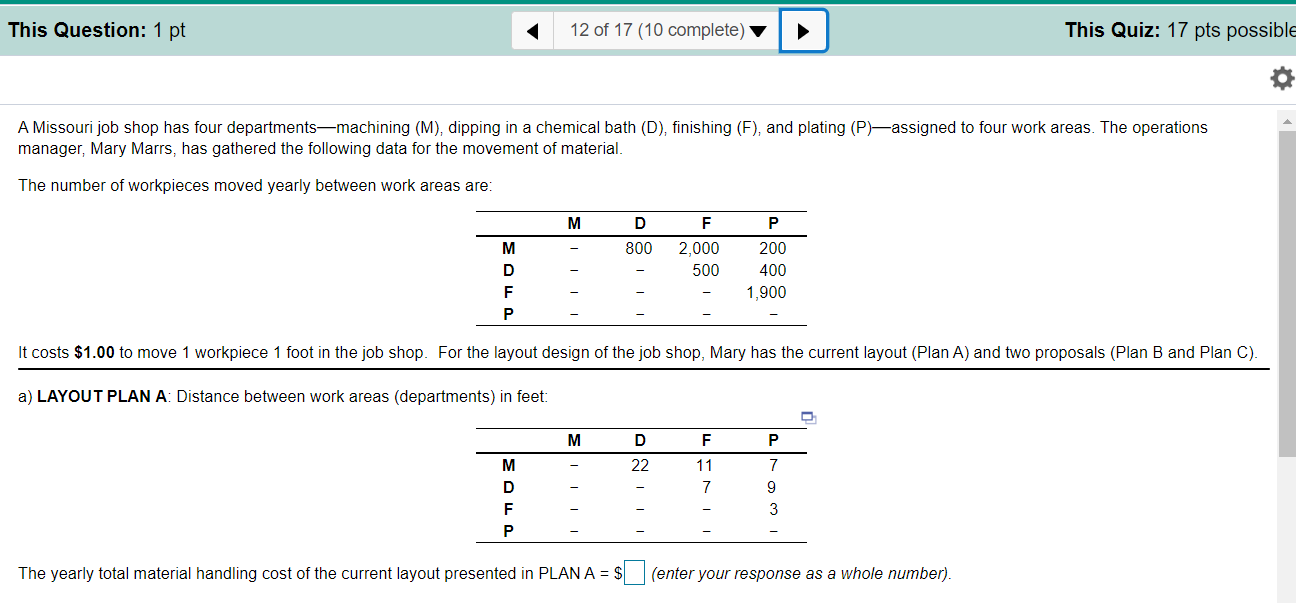Click the overlapping-windows icon above the table
Image resolution: width=1296 pixels, height=603 pixels.
[808, 418]
